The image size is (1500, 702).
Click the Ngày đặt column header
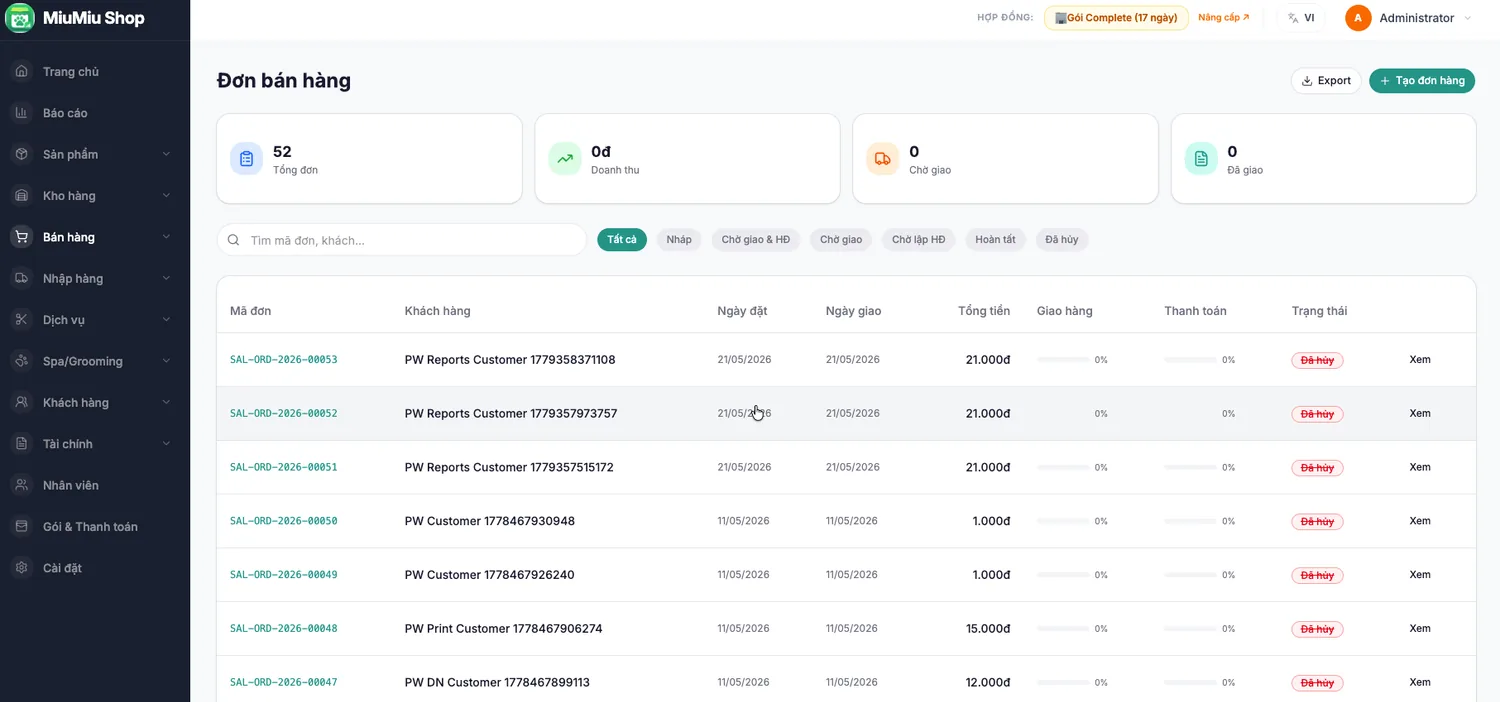point(742,311)
